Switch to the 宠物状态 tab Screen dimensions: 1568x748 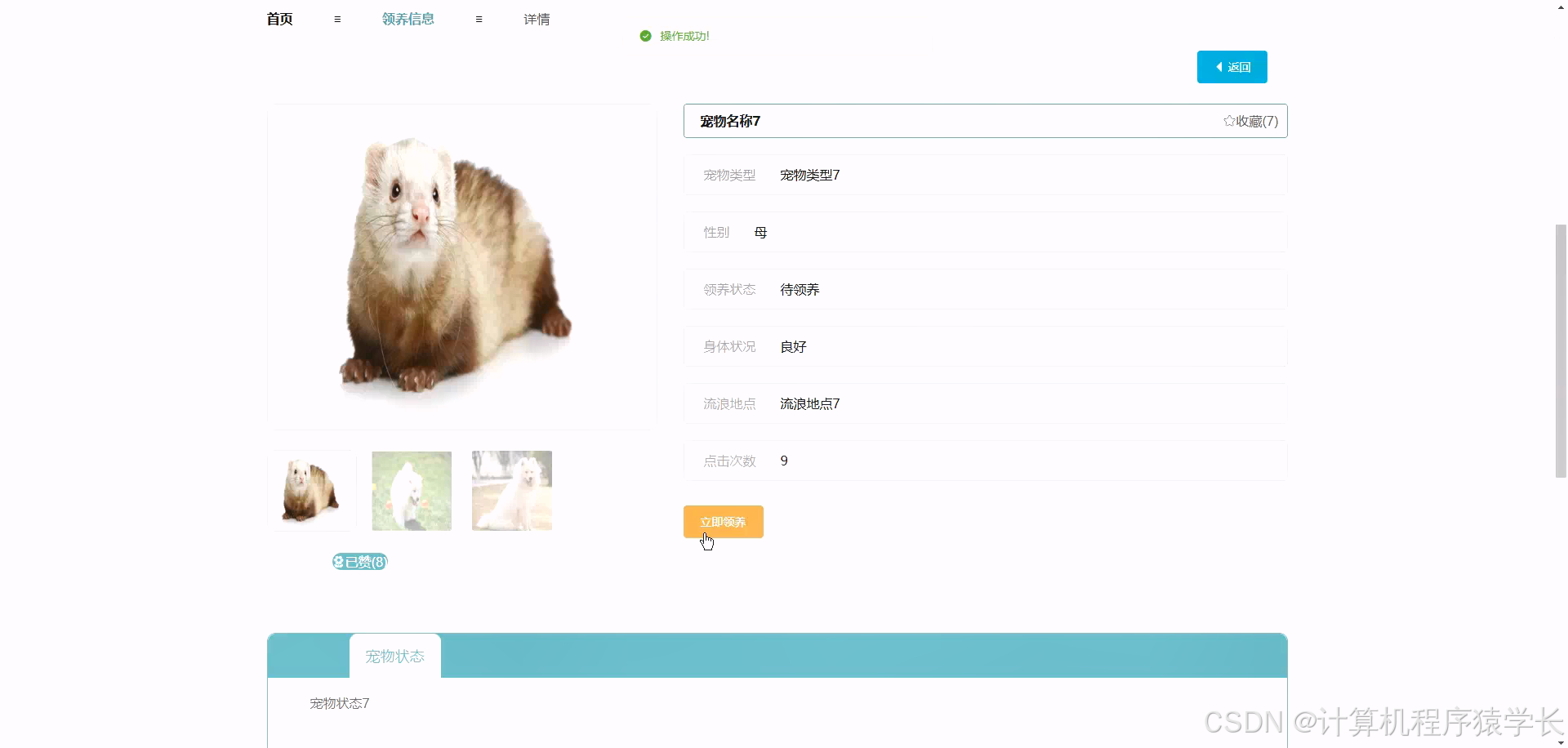[x=394, y=656]
